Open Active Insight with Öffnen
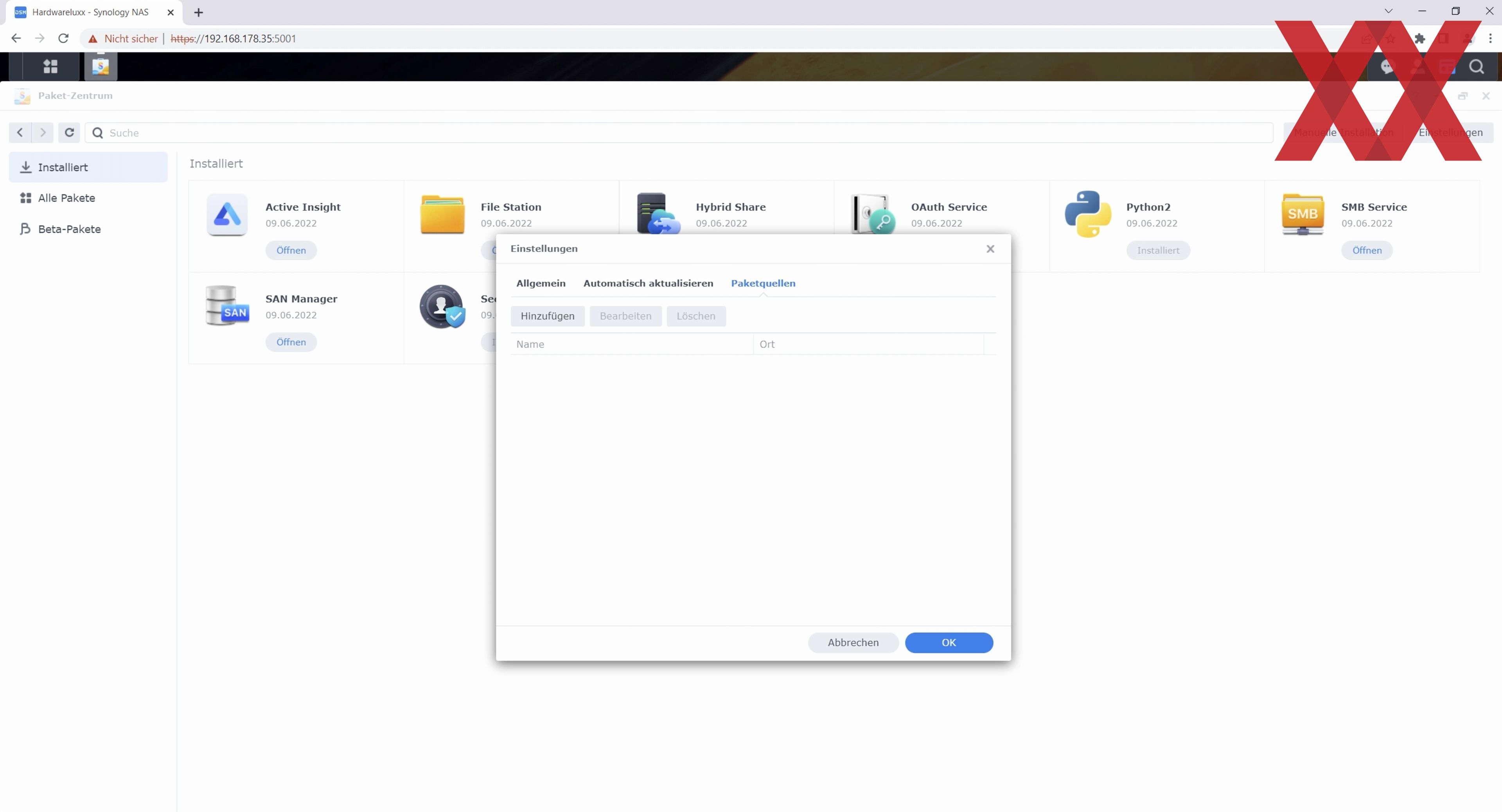Viewport: 1502px width, 812px height. tap(291, 251)
